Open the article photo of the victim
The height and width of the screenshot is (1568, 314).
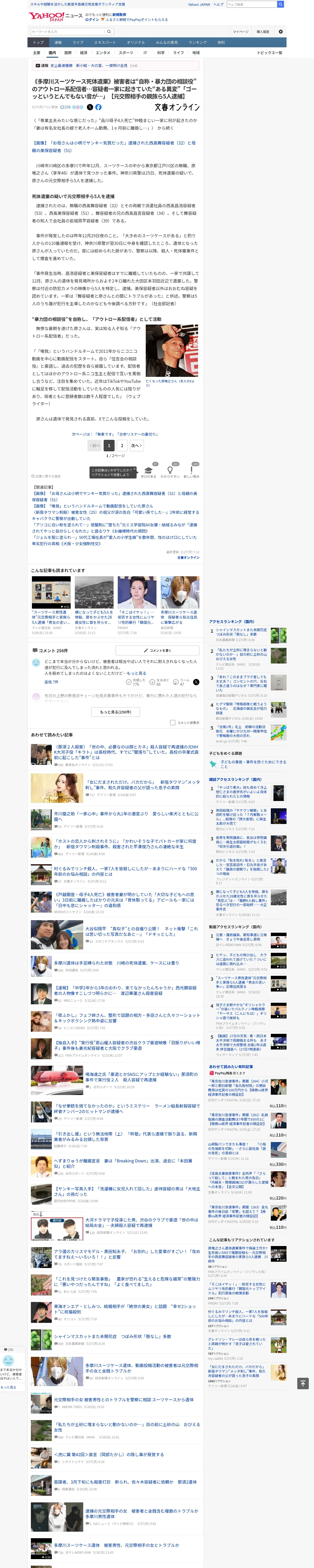171,351
